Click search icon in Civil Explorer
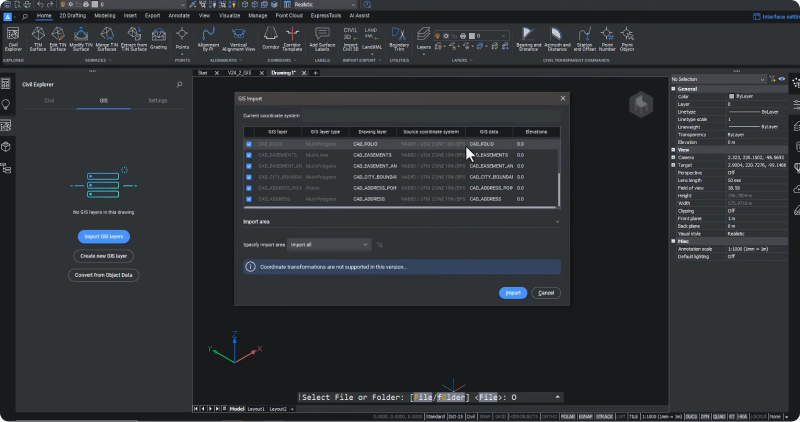This screenshot has height=422, width=800. coord(179,85)
